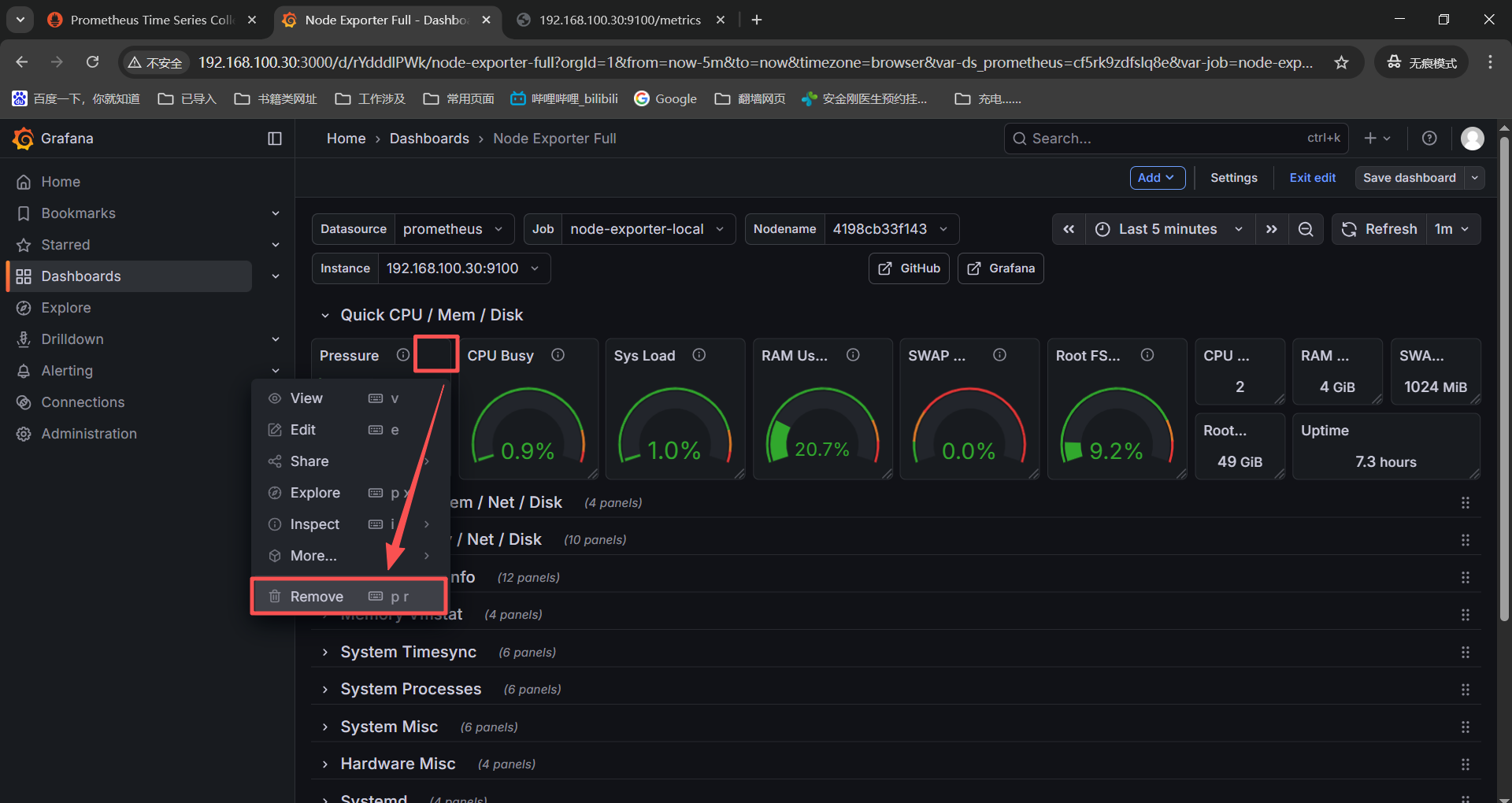Open the GitHub link

[909, 268]
